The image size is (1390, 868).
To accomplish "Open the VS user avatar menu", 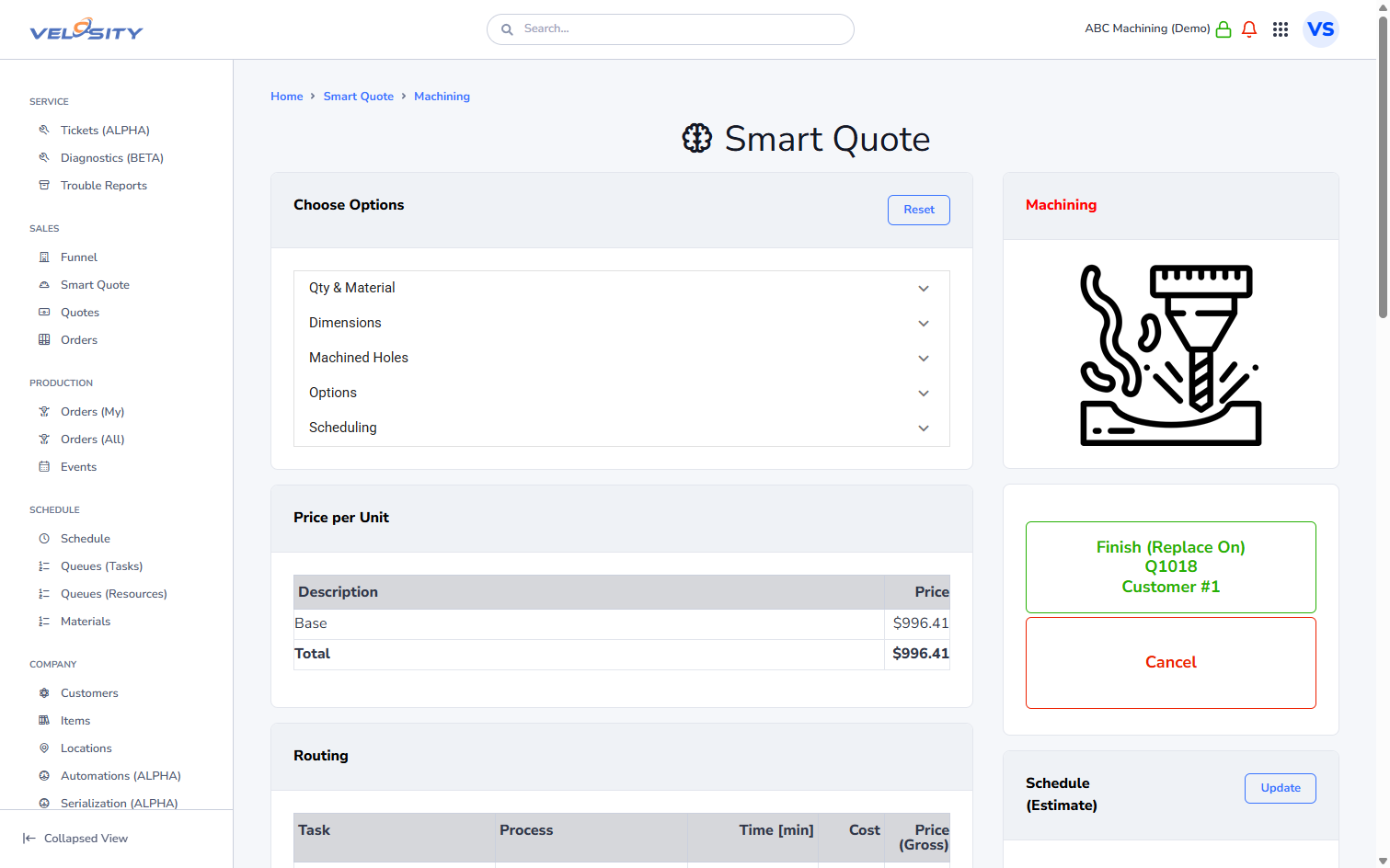I will (1321, 29).
